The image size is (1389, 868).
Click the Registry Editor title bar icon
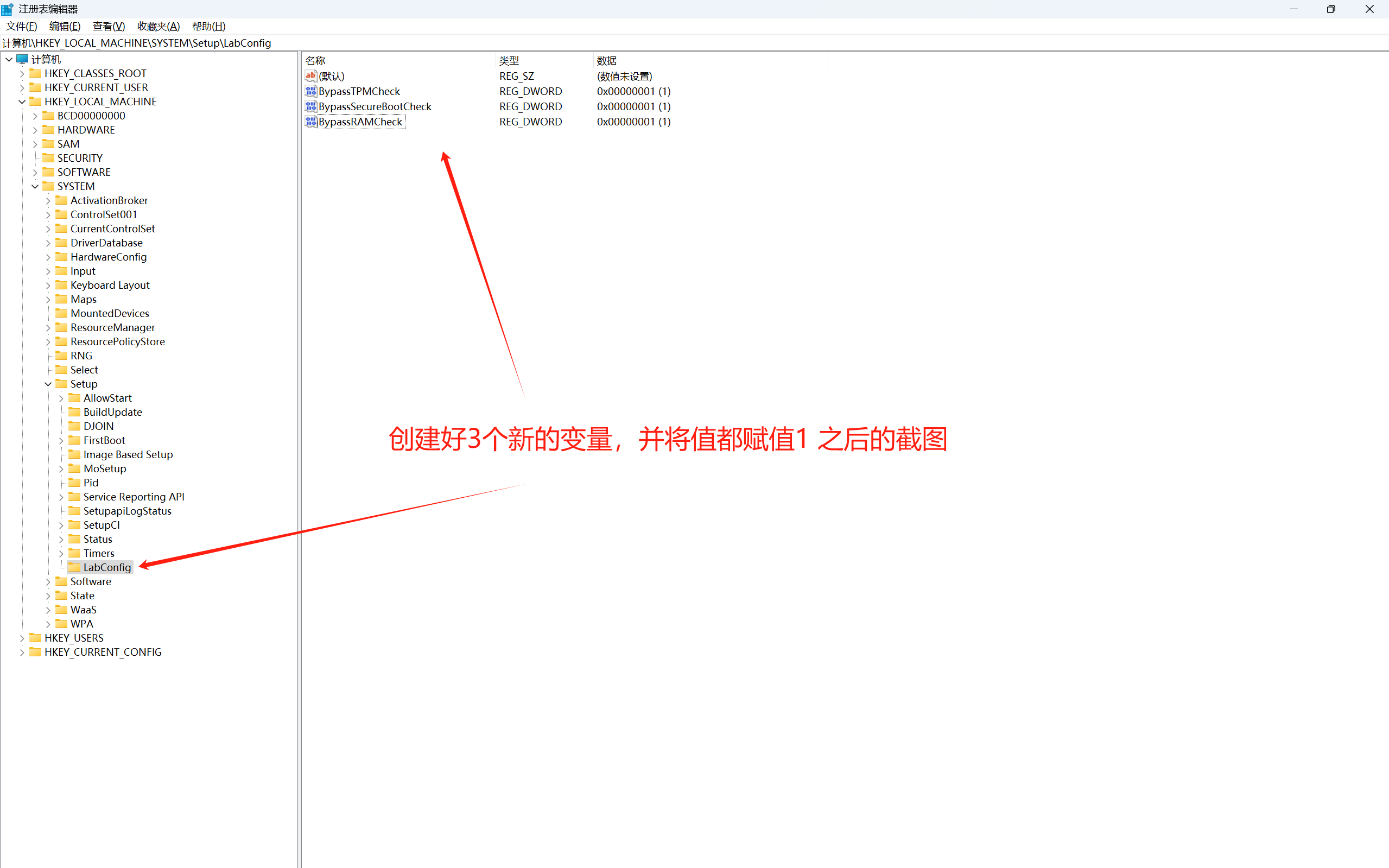pyautogui.click(x=8, y=9)
